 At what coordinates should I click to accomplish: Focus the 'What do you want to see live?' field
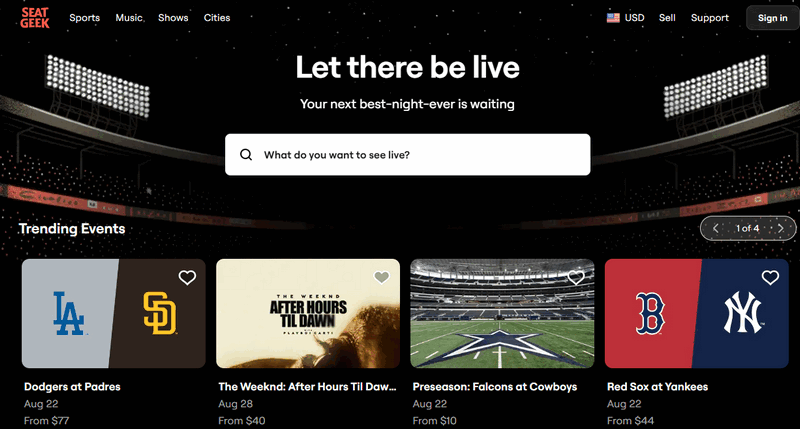(408, 155)
